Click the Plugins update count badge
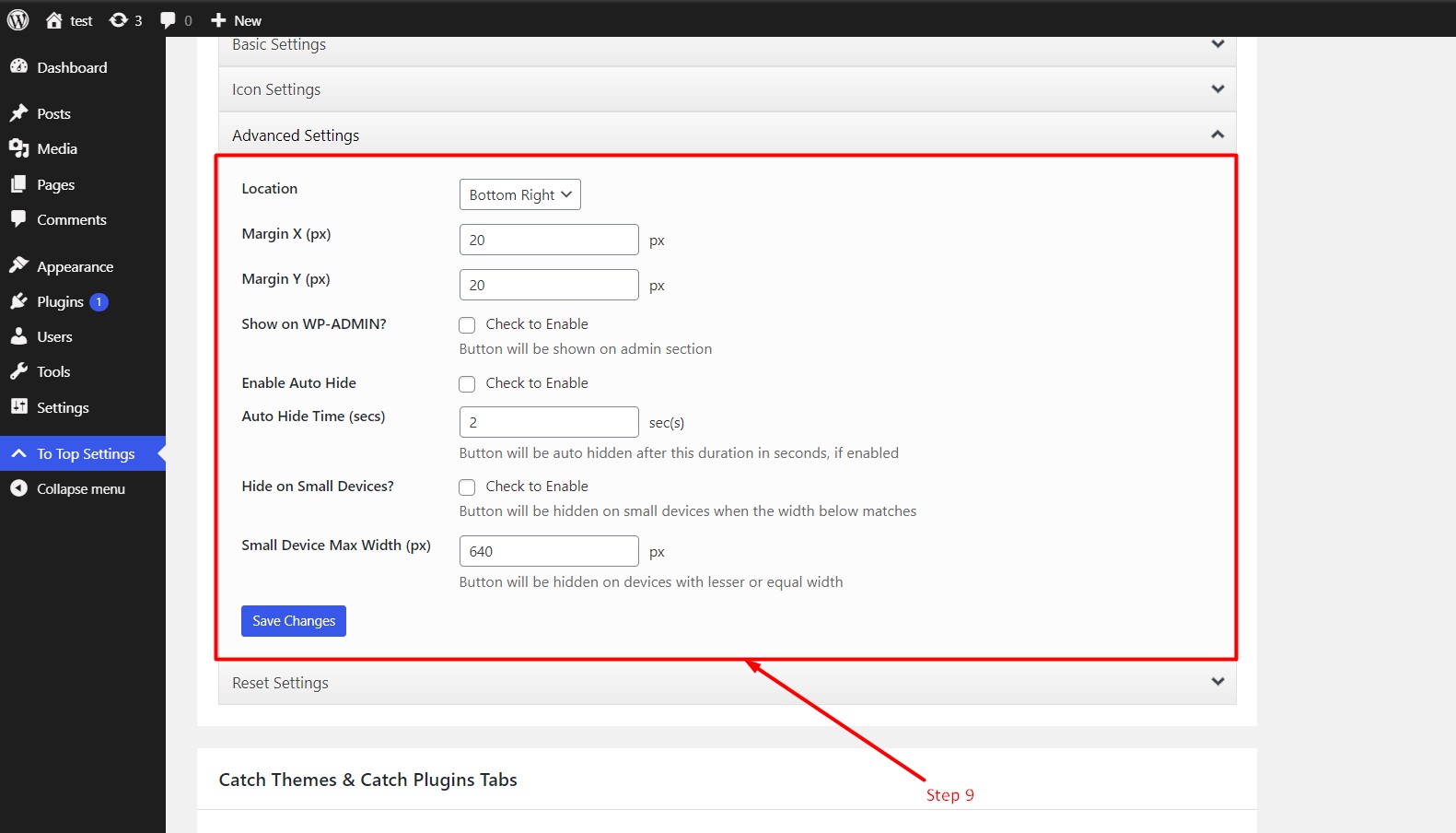 pos(99,302)
